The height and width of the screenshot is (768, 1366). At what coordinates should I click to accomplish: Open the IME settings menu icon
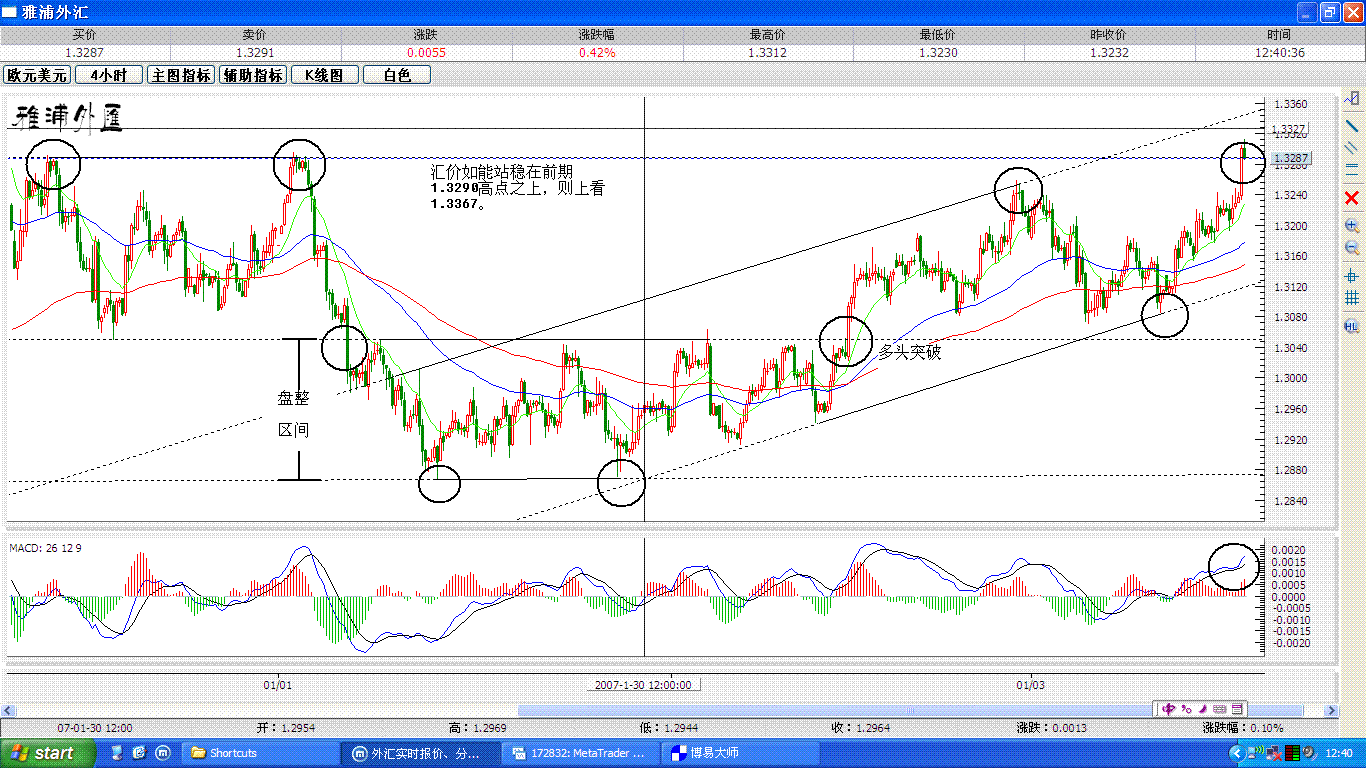click(x=1237, y=709)
